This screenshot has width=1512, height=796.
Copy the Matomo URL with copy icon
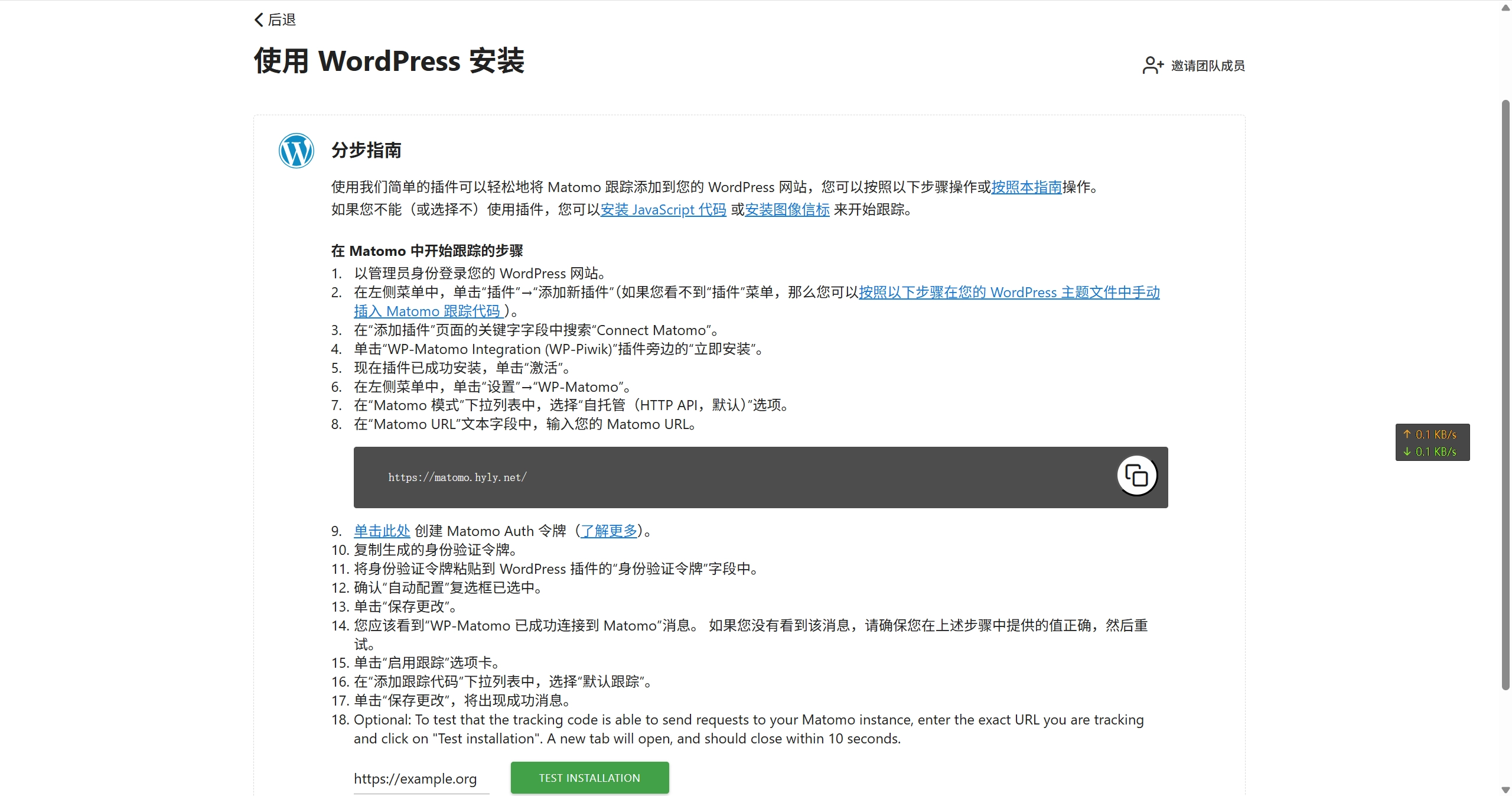pos(1136,476)
